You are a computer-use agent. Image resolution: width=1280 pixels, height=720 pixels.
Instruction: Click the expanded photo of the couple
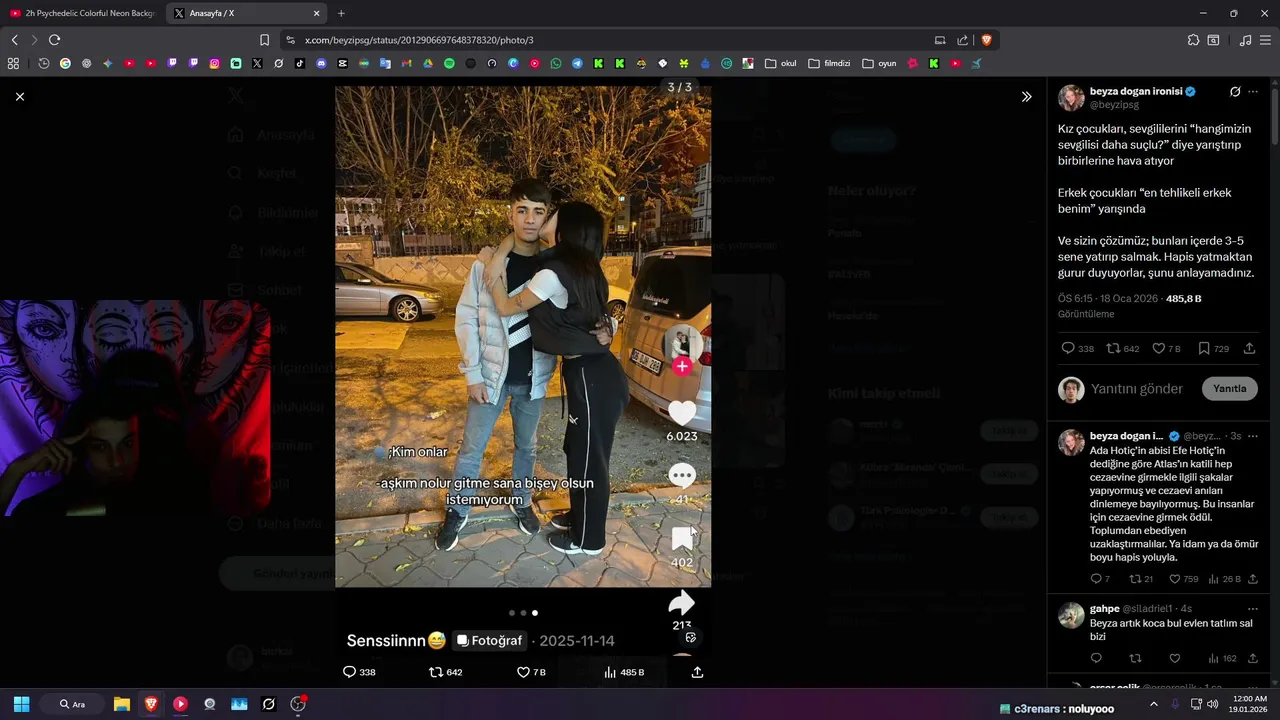[523, 336]
